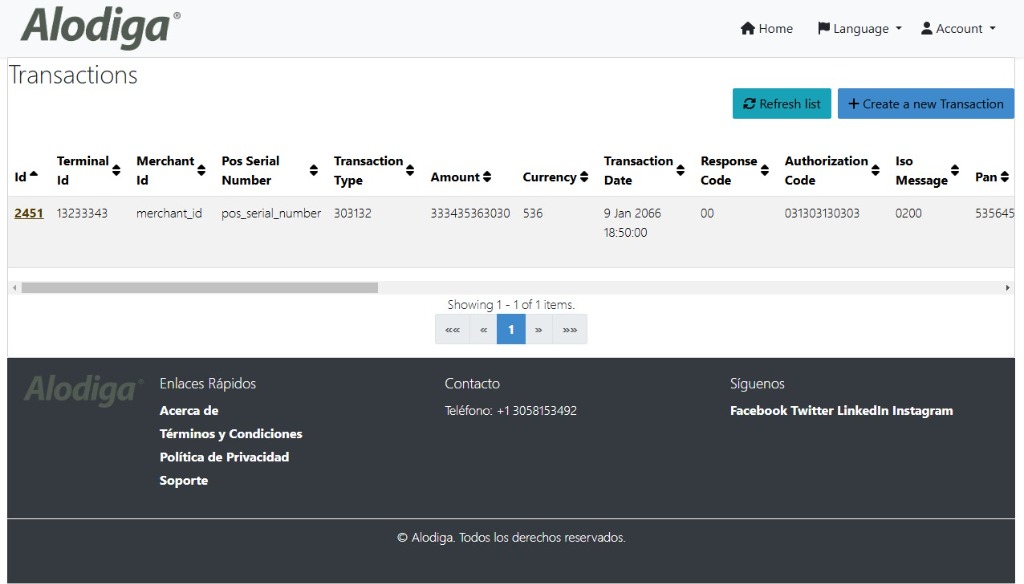The height and width of the screenshot is (584, 1024).
Task: Open the Política de Privacidad link
Action: point(224,457)
